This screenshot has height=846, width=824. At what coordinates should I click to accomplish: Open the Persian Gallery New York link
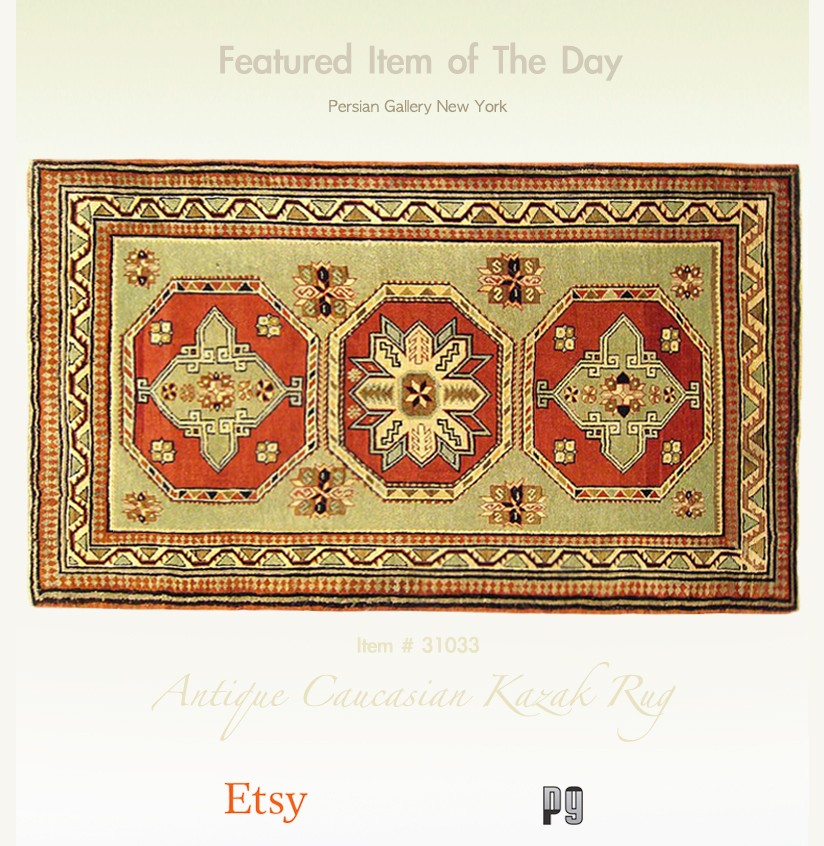point(417,106)
